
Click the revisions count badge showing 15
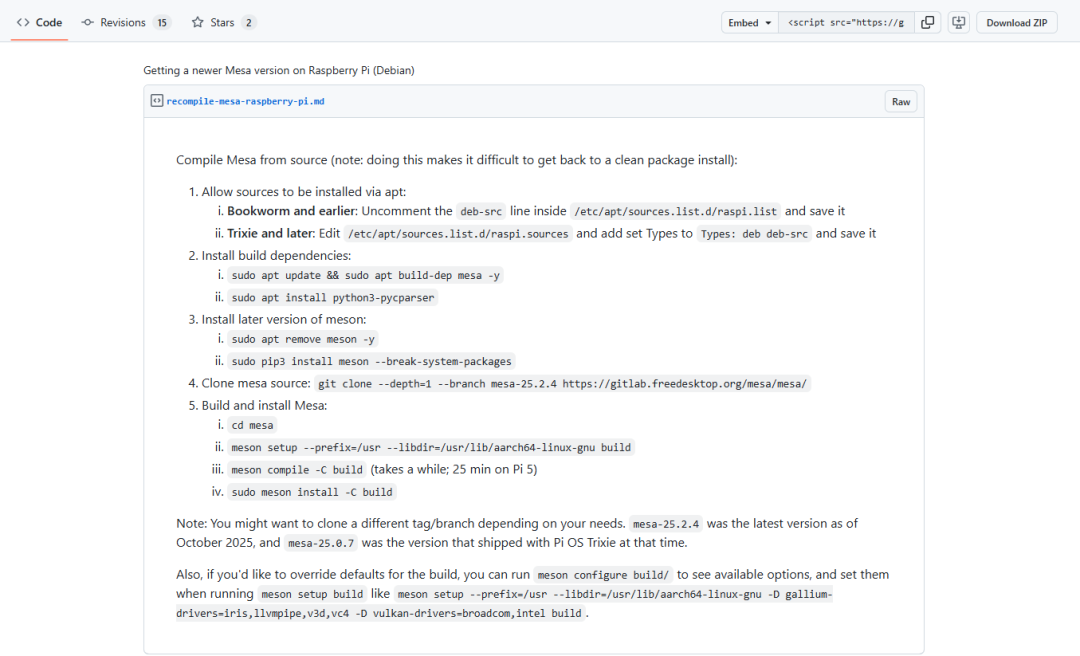click(162, 22)
